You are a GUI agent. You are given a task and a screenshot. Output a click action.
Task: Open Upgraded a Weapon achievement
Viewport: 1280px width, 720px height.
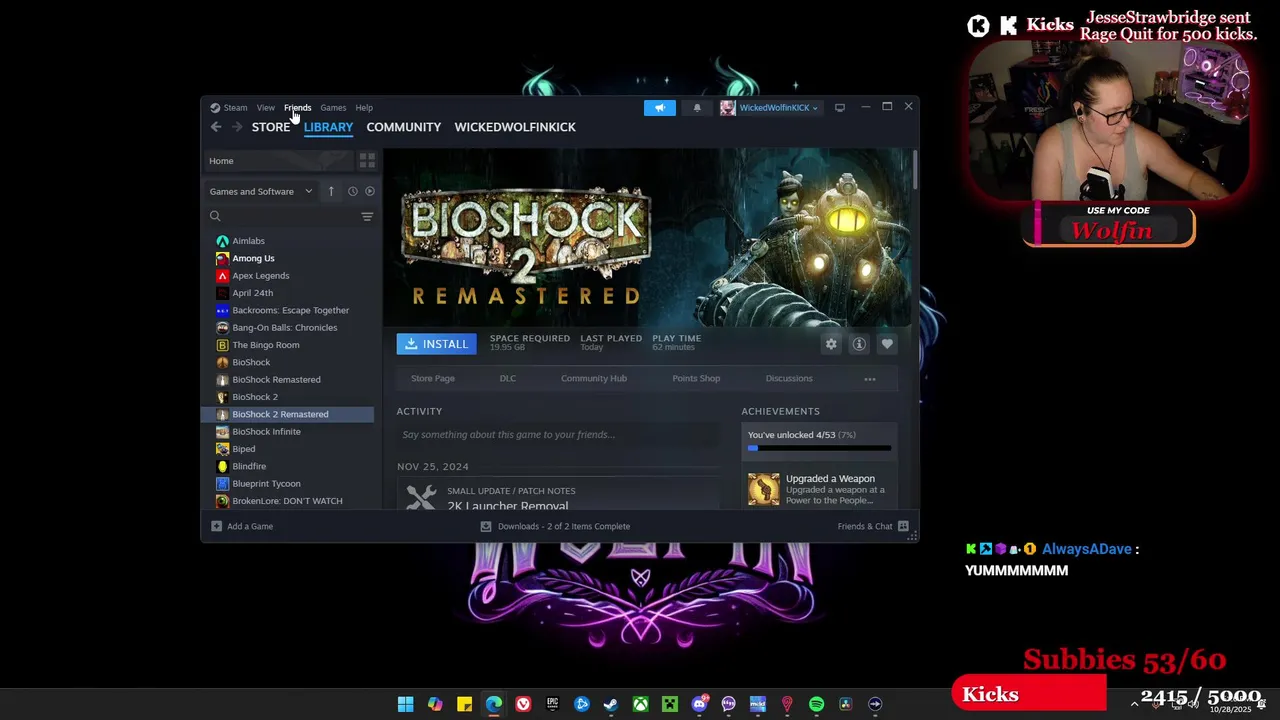(x=819, y=489)
